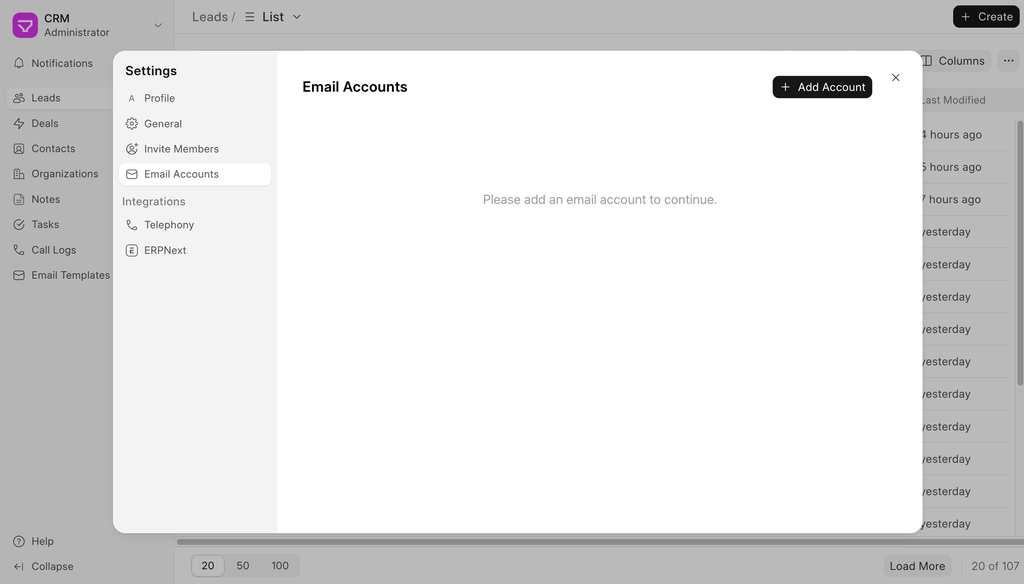Screen dimensions: 1024x584
Task: Click the Call Logs phone icon
Action: [x=19, y=250]
